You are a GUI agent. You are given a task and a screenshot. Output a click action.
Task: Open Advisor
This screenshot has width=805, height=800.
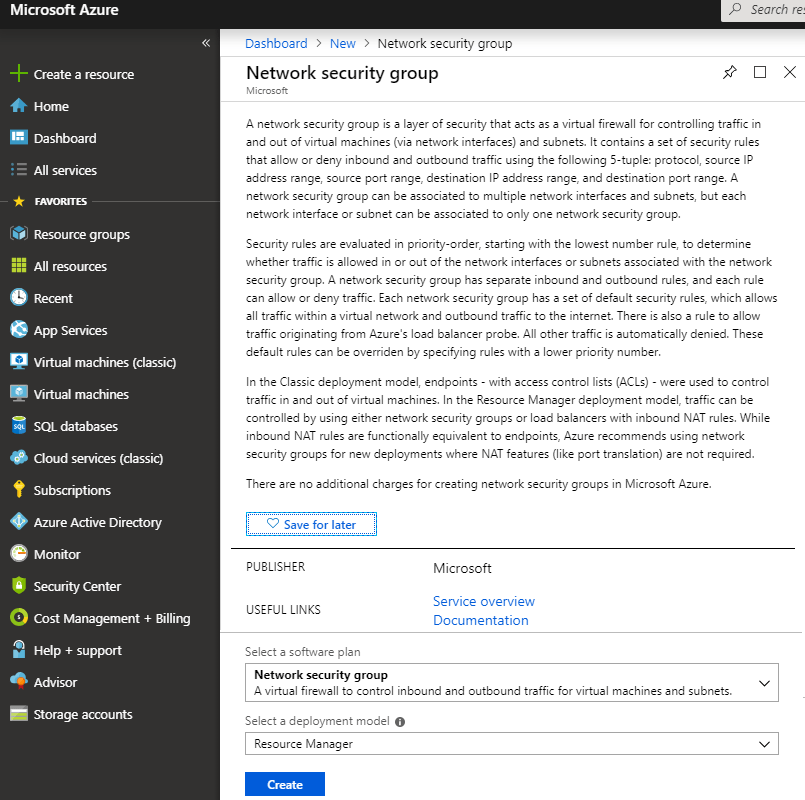tap(62, 682)
